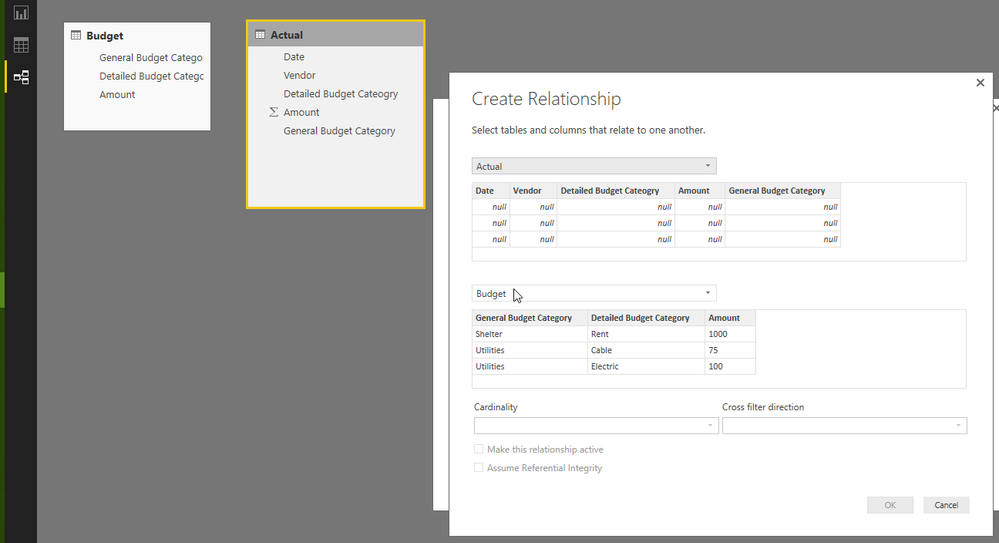Select the Date column header in Actual preview
This screenshot has width=999, height=543.
491,191
